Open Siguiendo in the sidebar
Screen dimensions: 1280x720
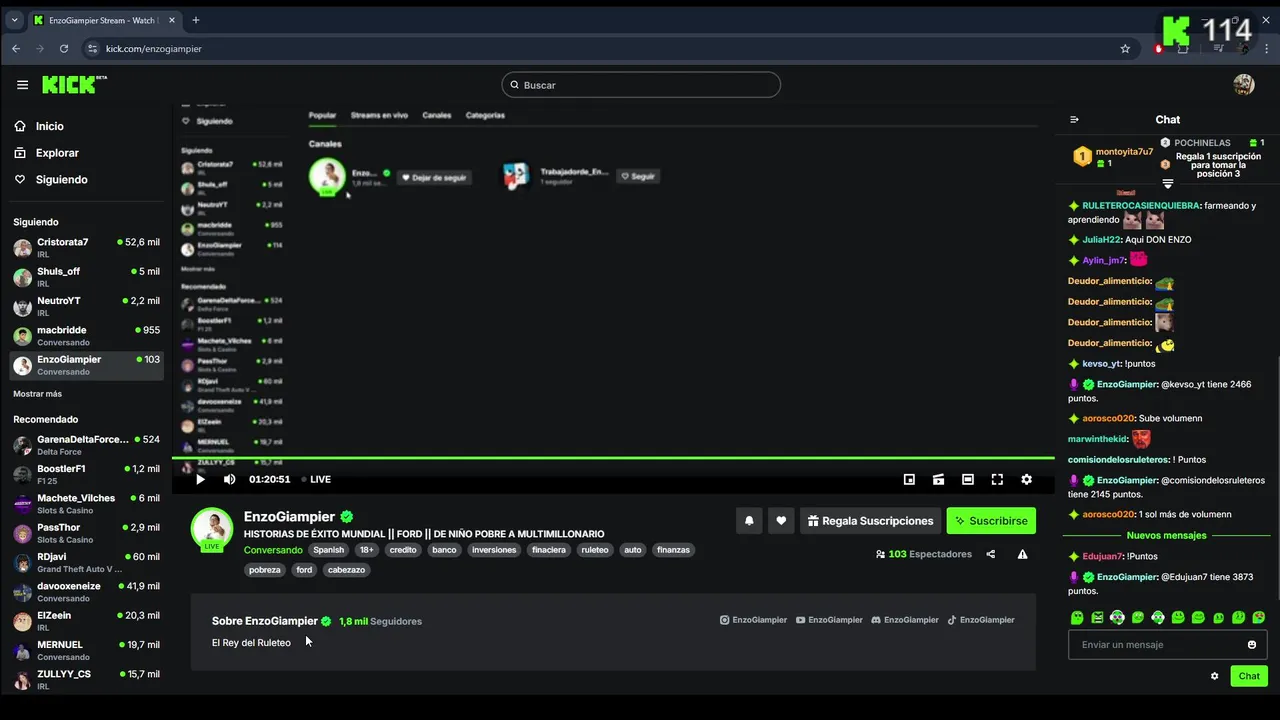pos(61,180)
